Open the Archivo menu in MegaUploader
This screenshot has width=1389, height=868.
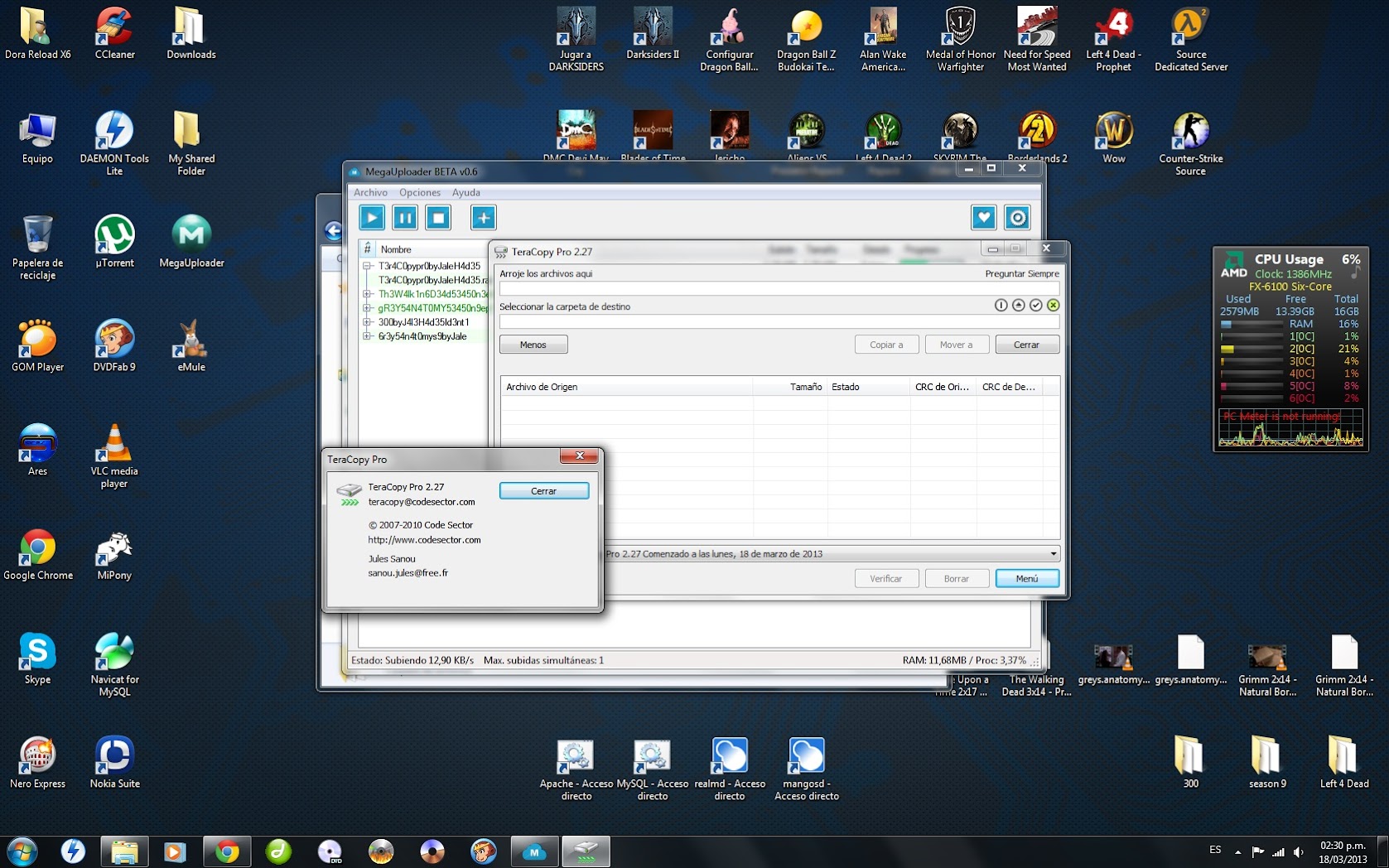pyautogui.click(x=370, y=192)
